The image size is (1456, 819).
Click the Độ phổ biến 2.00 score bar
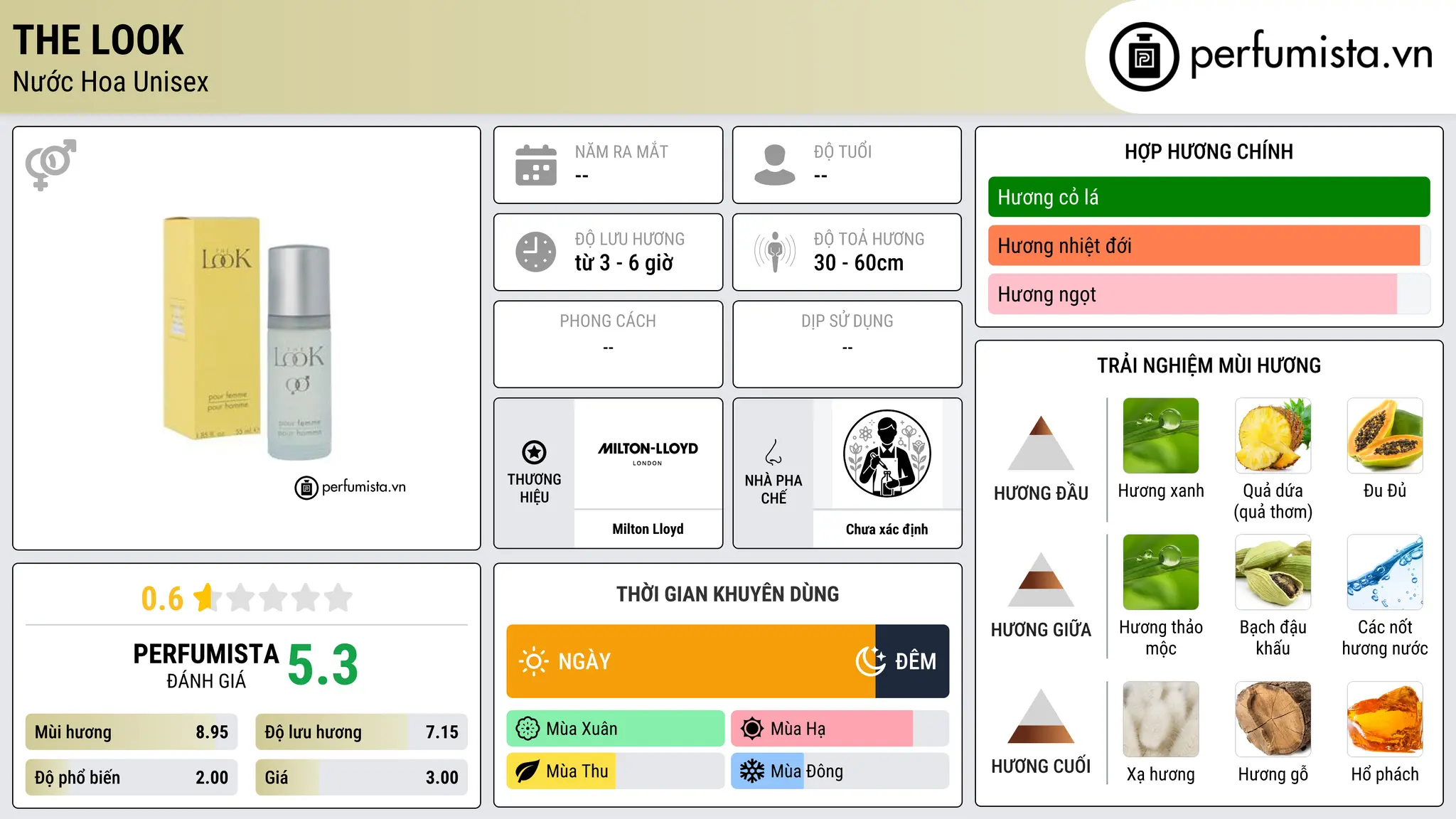click(132, 778)
